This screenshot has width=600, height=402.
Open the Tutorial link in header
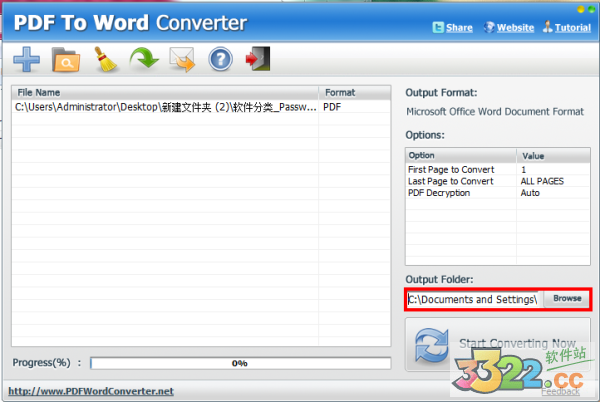(573, 28)
